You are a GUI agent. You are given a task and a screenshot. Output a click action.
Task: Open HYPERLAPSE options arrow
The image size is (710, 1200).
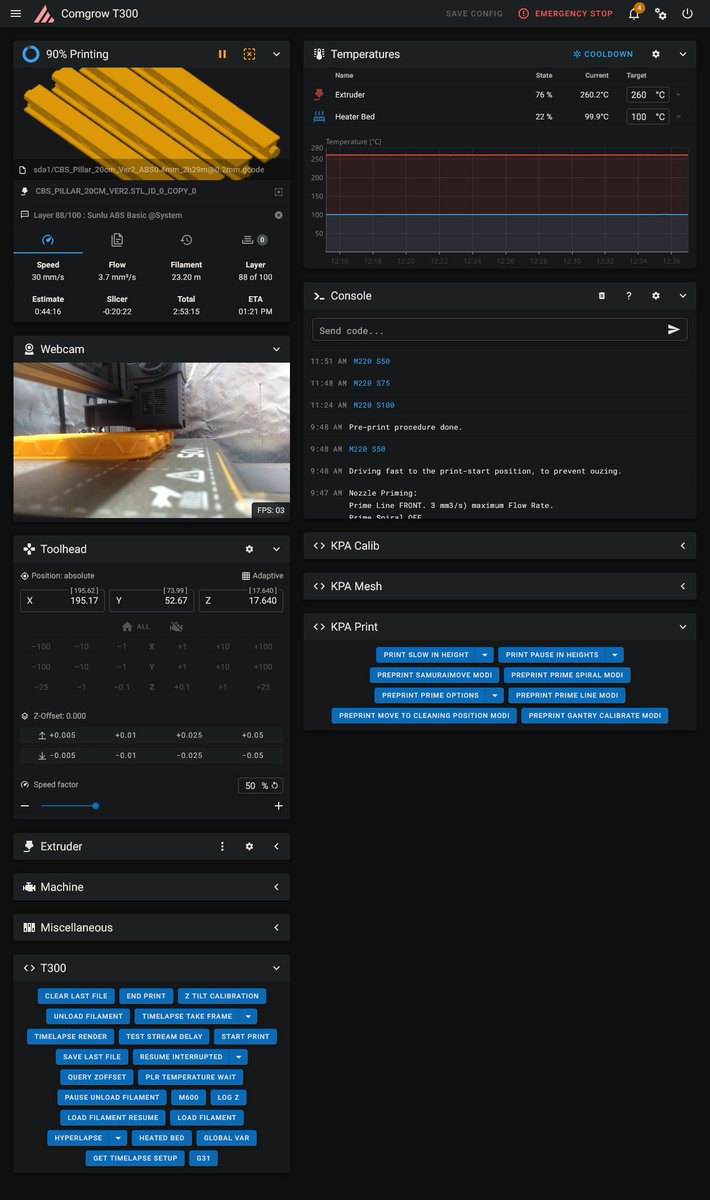119,1138
